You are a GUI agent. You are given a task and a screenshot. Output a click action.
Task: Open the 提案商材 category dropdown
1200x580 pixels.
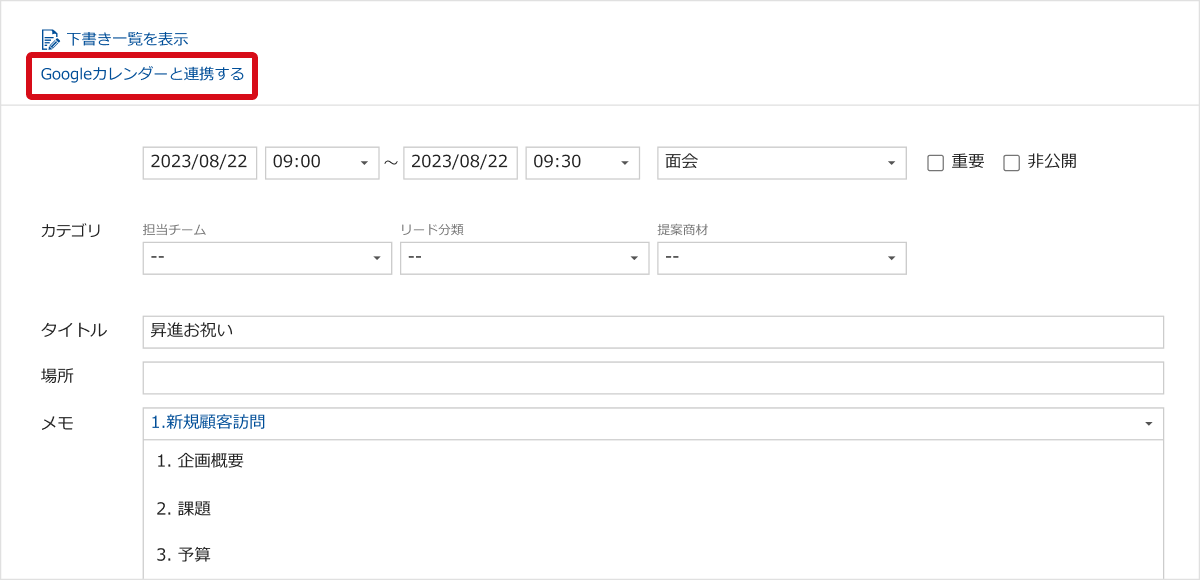782,258
